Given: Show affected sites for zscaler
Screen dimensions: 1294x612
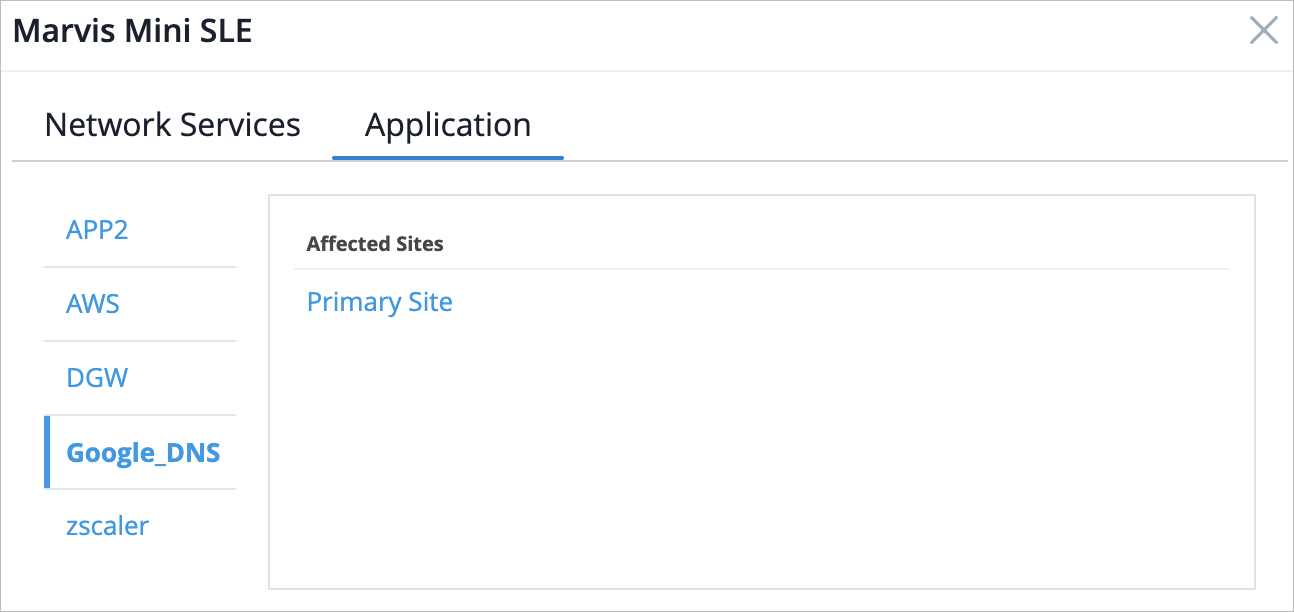Looking at the screenshot, I should tap(107, 526).
